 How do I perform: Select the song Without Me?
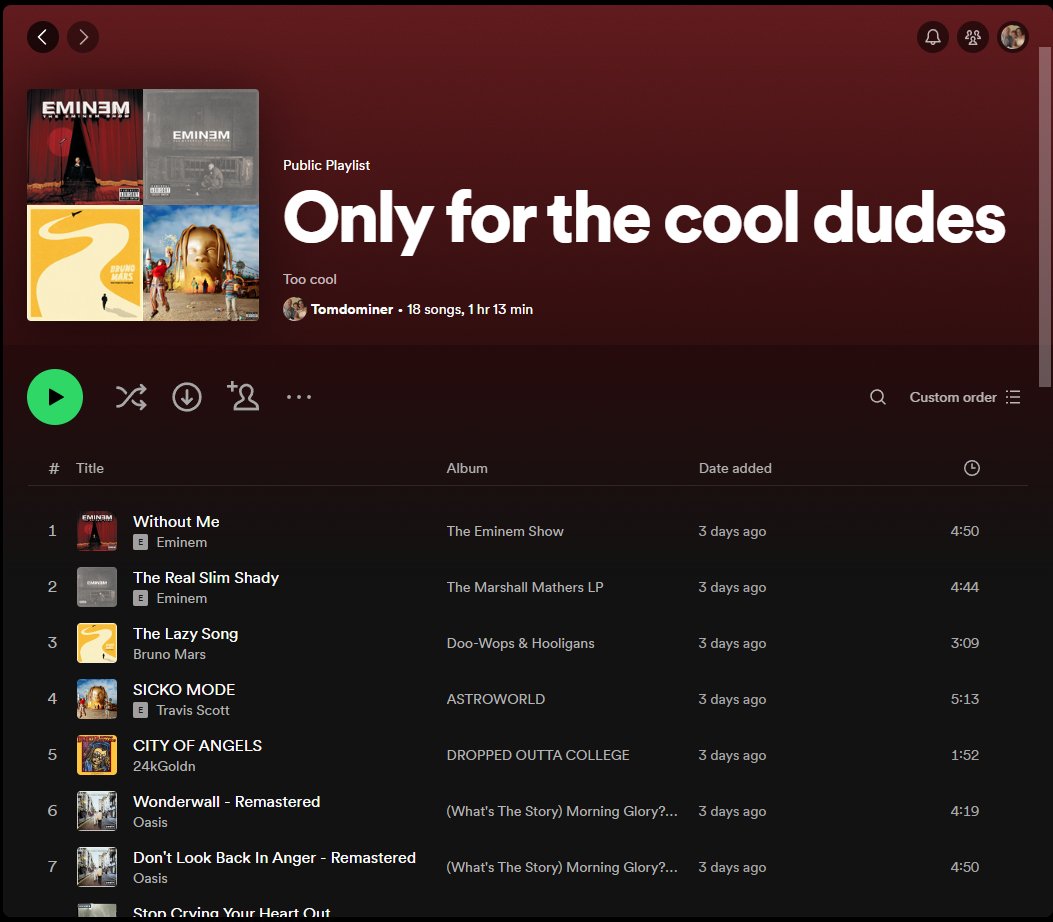176,522
